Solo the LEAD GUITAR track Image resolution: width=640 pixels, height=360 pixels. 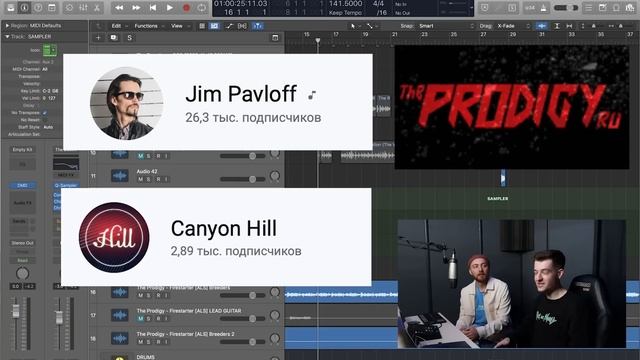pos(149,318)
